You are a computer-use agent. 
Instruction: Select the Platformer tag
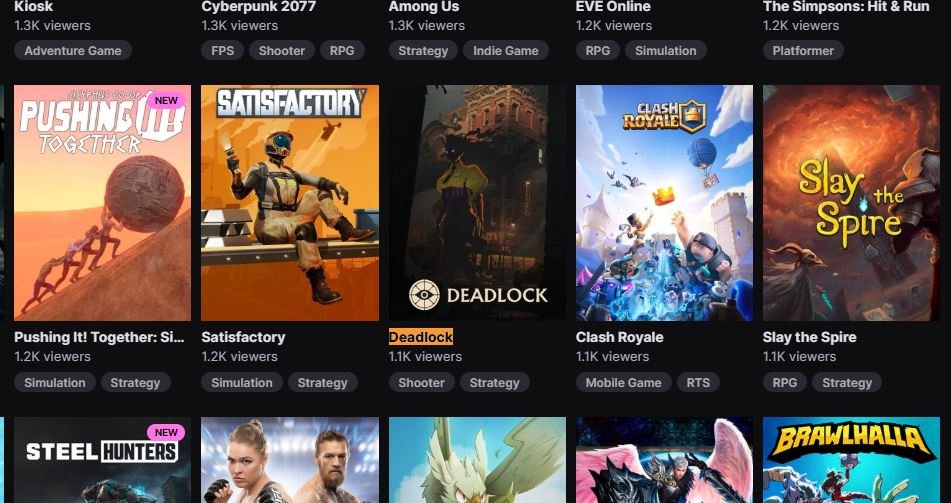pos(803,50)
